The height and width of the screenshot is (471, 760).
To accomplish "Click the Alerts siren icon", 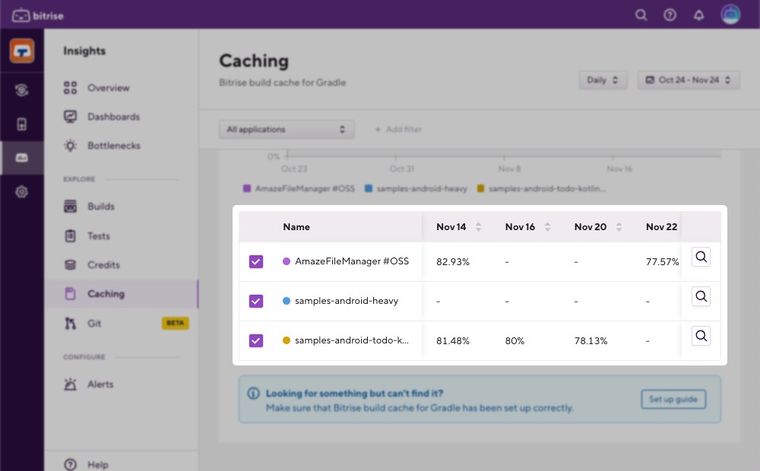I will tap(70, 384).
